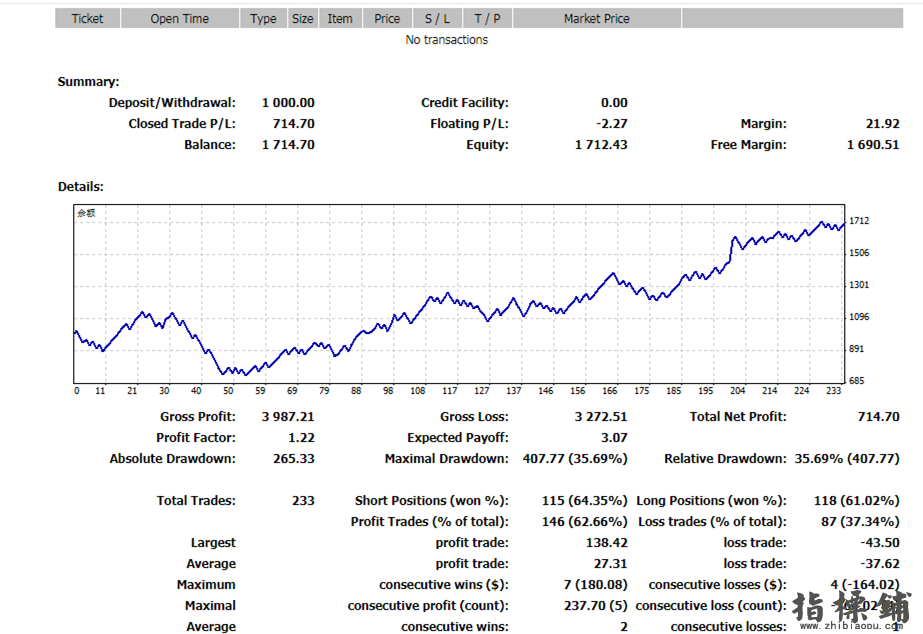Select the Expected Payoff value 3.07
Viewport: 923px width, 634px height.
click(x=614, y=438)
